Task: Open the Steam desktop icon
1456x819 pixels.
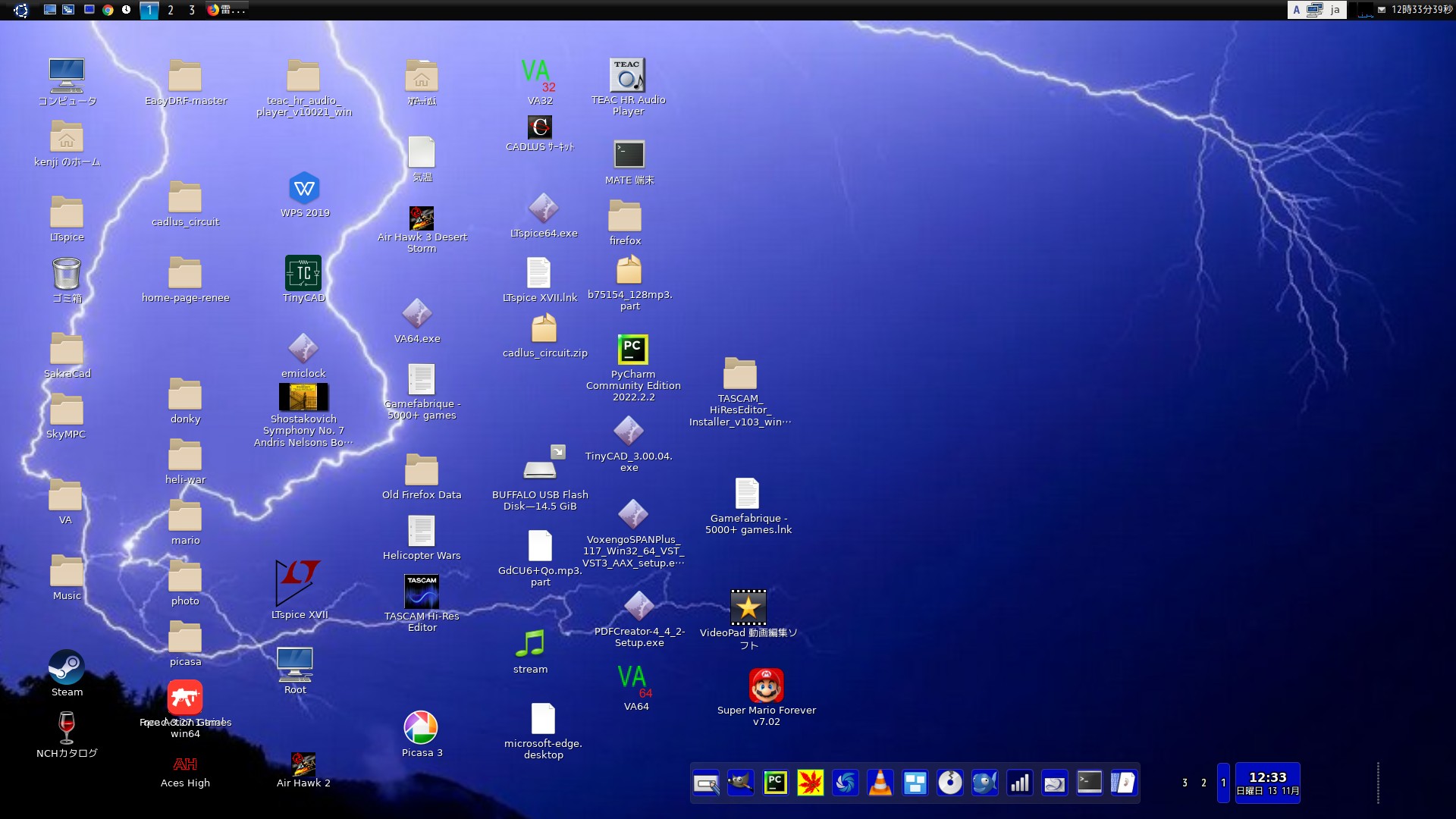Action: click(x=67, y=668)
